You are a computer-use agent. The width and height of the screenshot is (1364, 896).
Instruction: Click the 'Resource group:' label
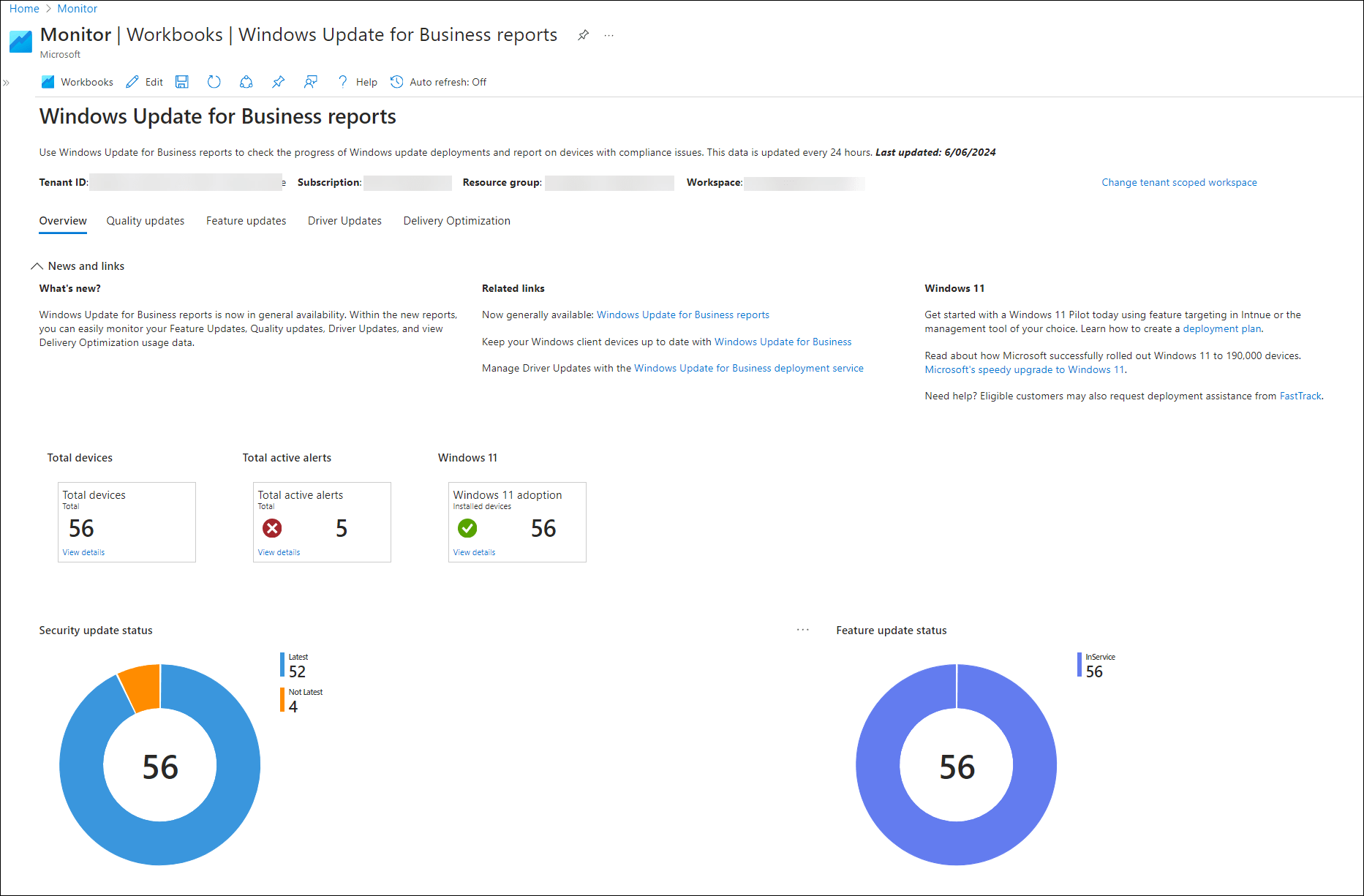click(502, 182)
